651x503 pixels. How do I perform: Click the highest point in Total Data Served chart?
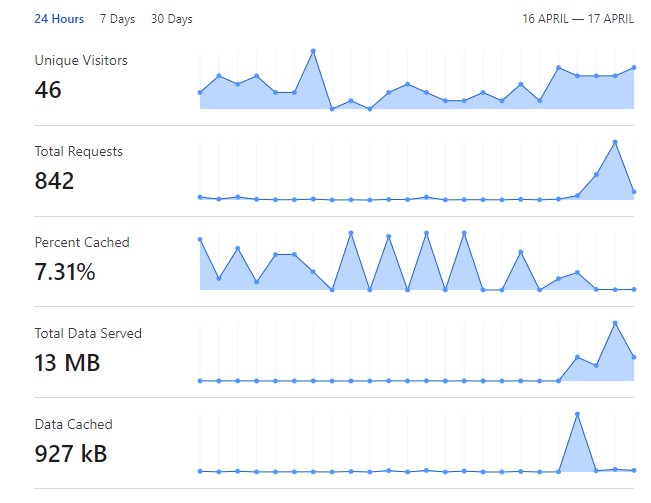[x=615, y=323]
